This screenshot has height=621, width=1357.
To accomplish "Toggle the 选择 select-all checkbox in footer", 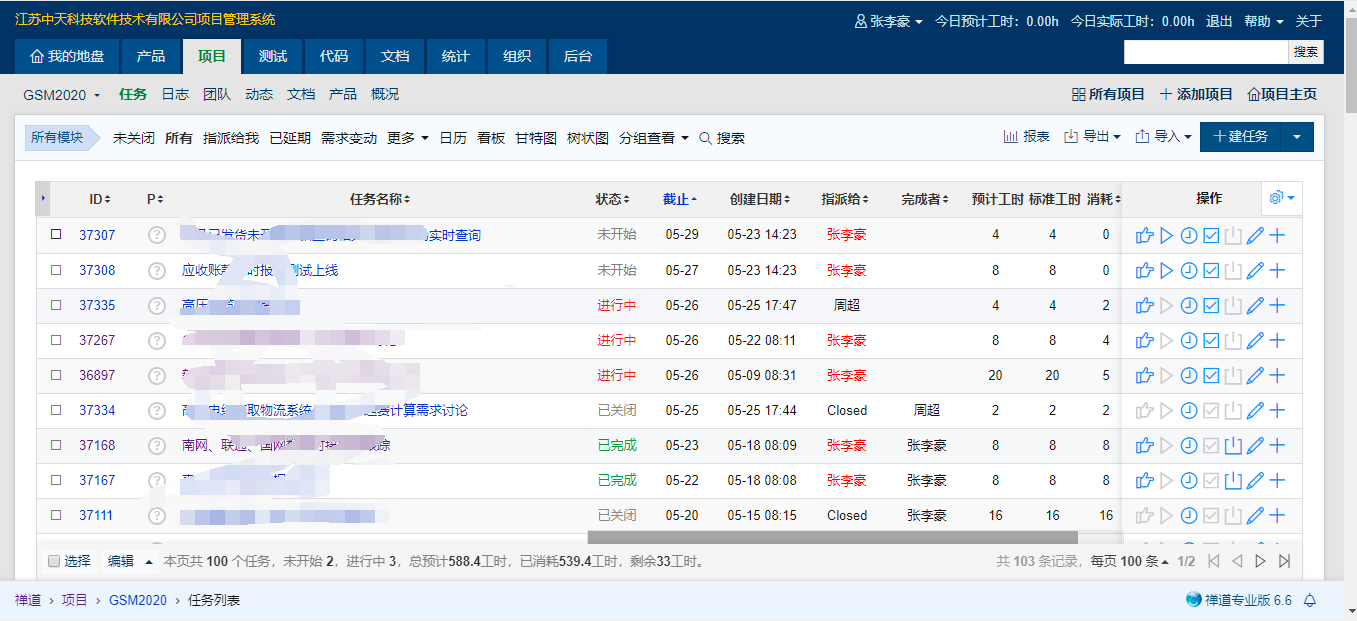I will point(54,562).
